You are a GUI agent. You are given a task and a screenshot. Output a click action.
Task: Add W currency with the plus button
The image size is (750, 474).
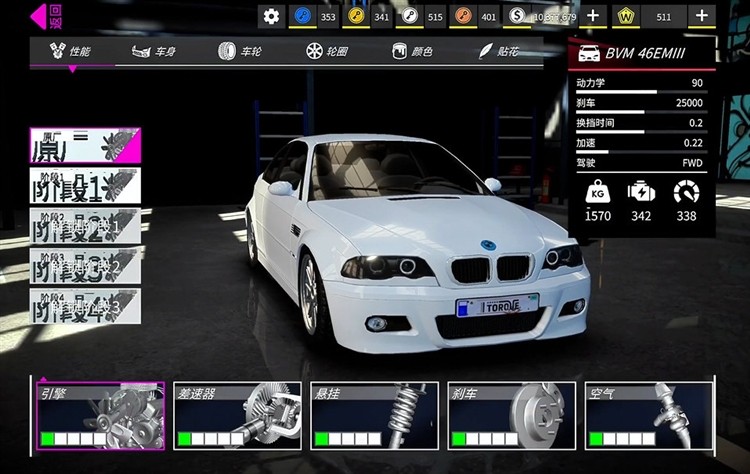[x=702, y=16]
